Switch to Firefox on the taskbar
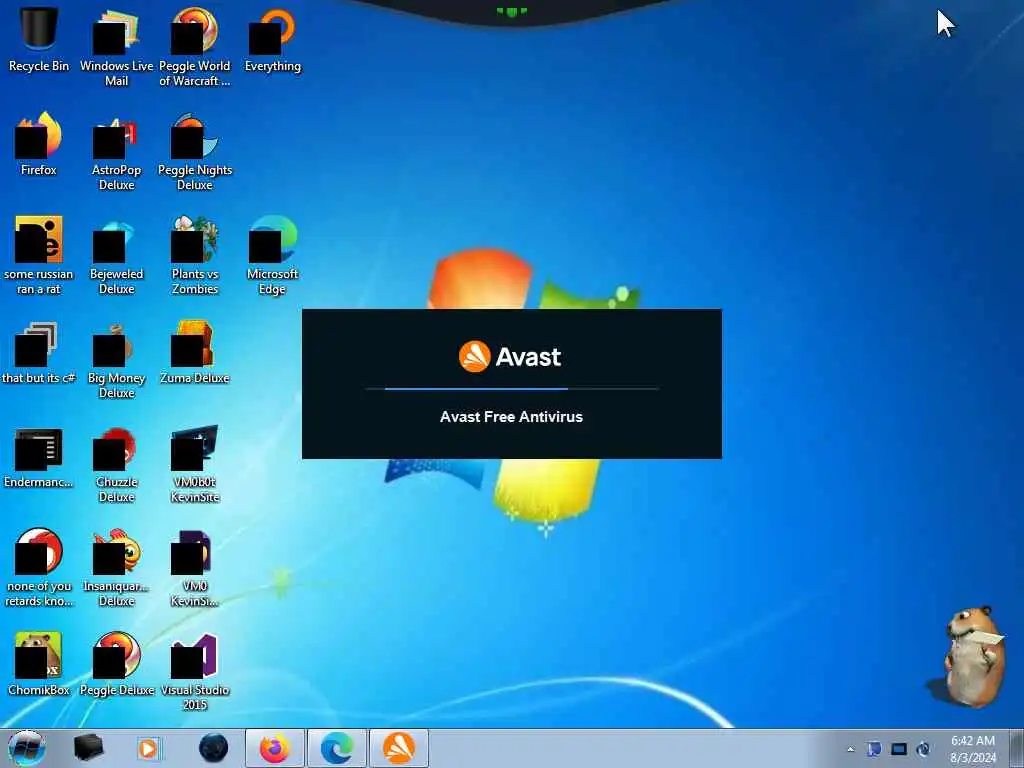Viewport: 1024px width, 768px height. [275, 748]
